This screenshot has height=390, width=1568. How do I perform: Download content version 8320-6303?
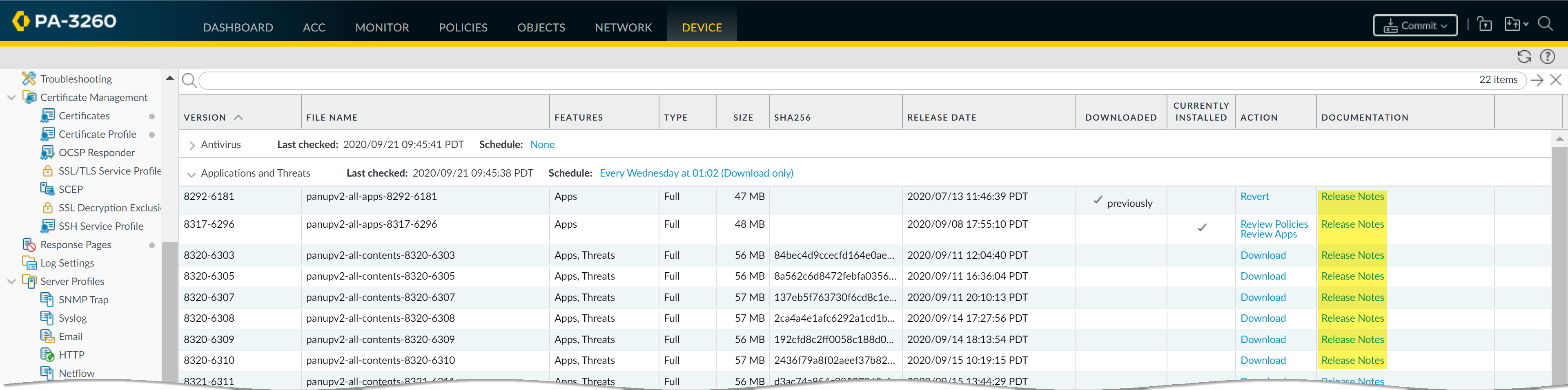1263,256
